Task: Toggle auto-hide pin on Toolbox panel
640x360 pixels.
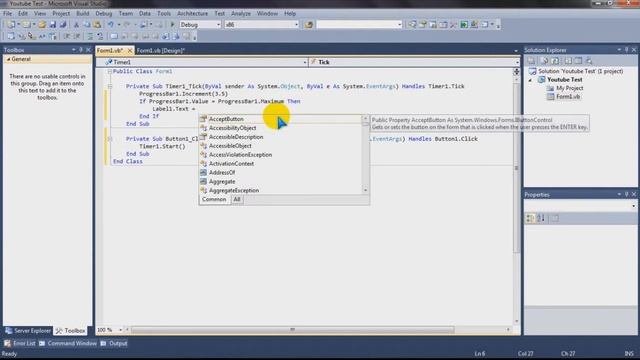Action: click(x=81, y=50)
